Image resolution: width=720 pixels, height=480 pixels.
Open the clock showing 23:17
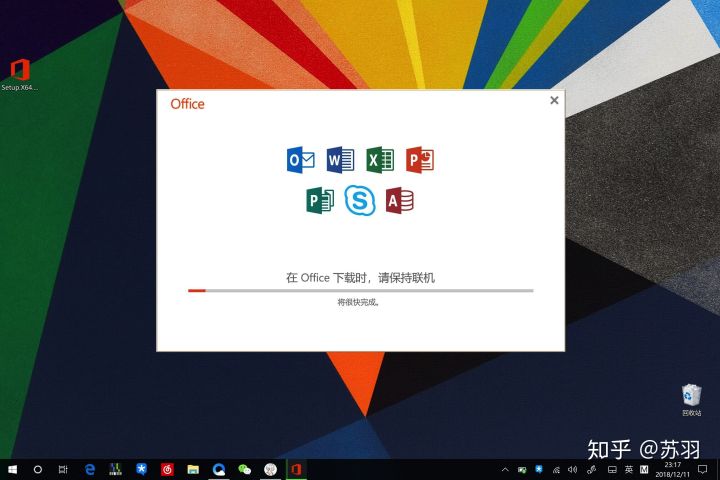click(x=672, y=469)
